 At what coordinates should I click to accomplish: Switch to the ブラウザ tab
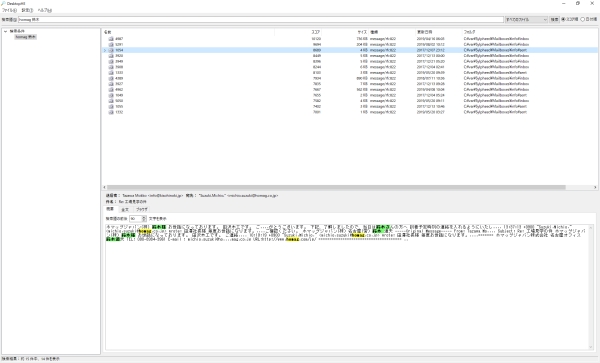coord(142,210)
